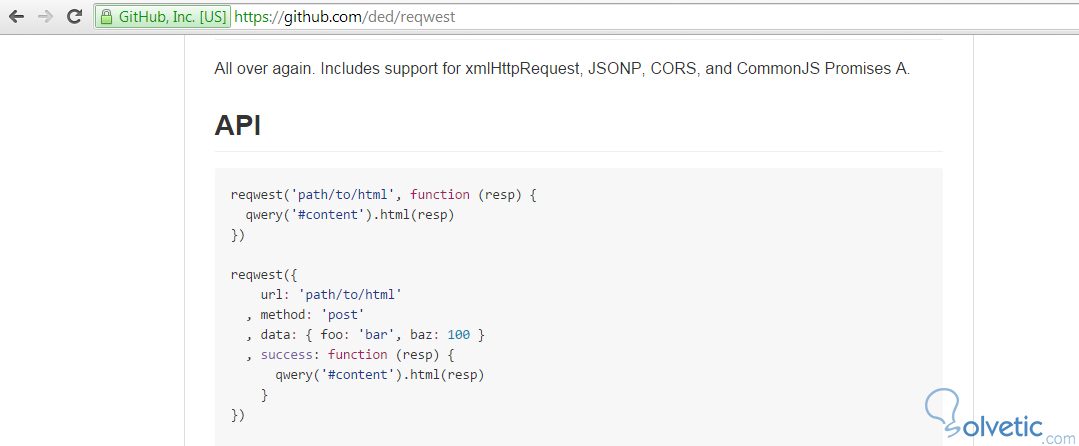The width and height of the screenshot is (1079, 446).
Task: Click the word JSONP in the description
Action: tap(612, 69)
